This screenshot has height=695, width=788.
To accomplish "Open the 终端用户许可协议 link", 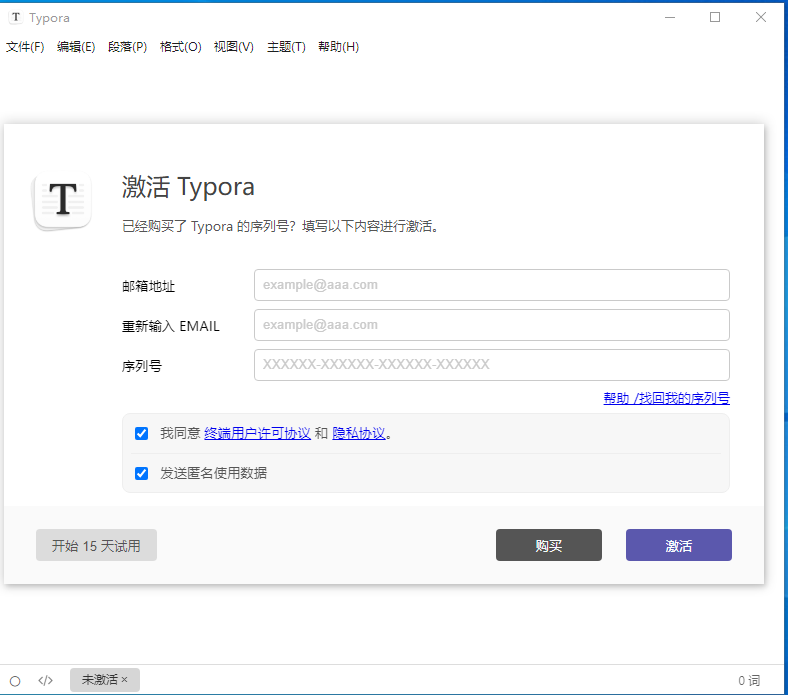I will click(x=257, y=433).
